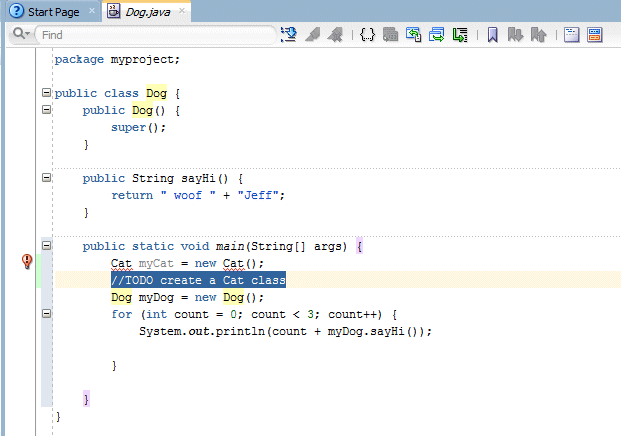Click the highlighted TODO comment line
The height and width of the screenshot is (436, 621).
tap(198, 280)
